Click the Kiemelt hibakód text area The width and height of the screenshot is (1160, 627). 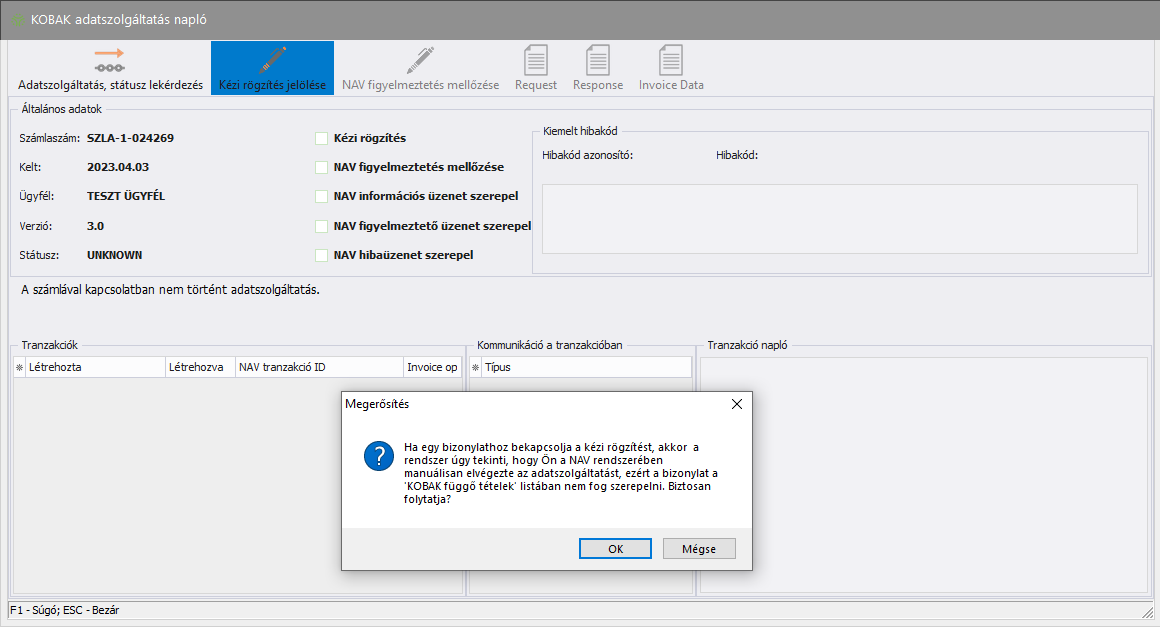click(839, 218)
